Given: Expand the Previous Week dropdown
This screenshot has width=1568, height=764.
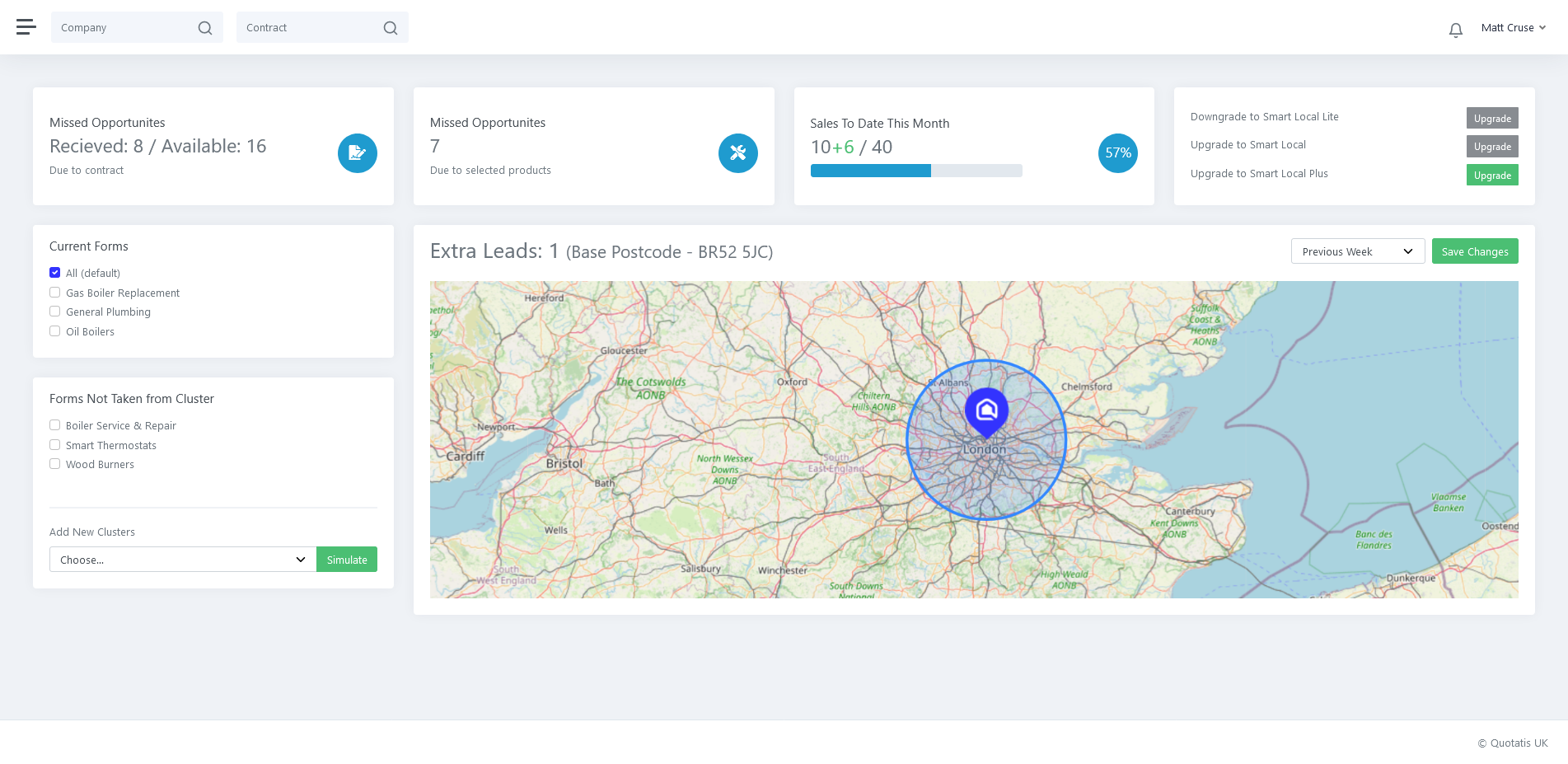Looking at the screenshot, I should pyautogui.click(x=1357, y=251).
